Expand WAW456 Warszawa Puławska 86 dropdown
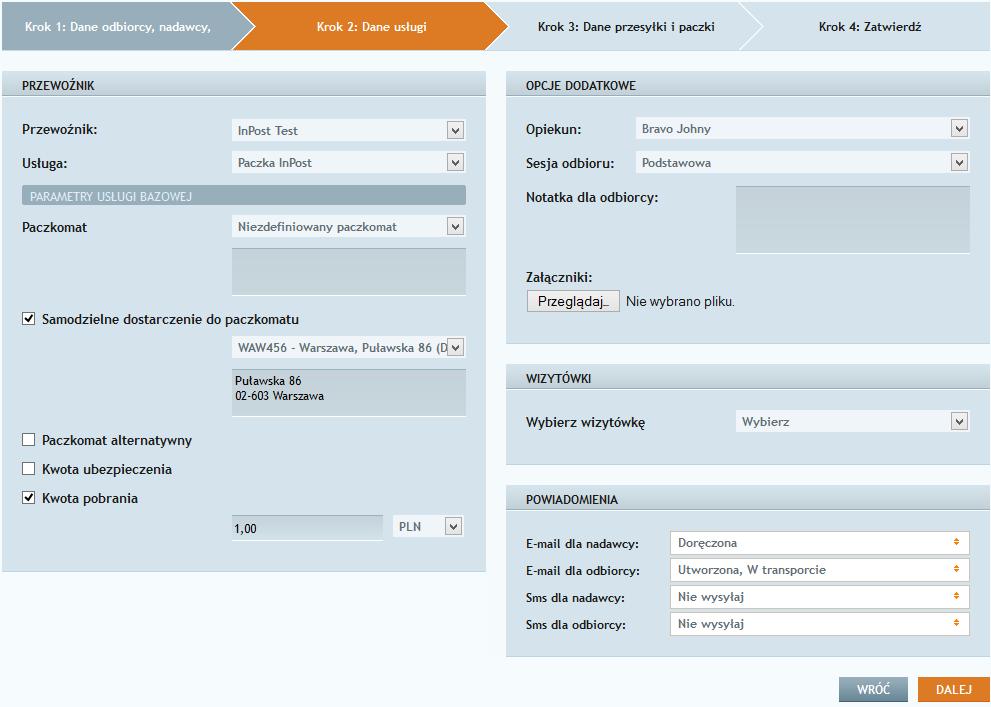Screen dimensions: 991x707 point(348,347)
